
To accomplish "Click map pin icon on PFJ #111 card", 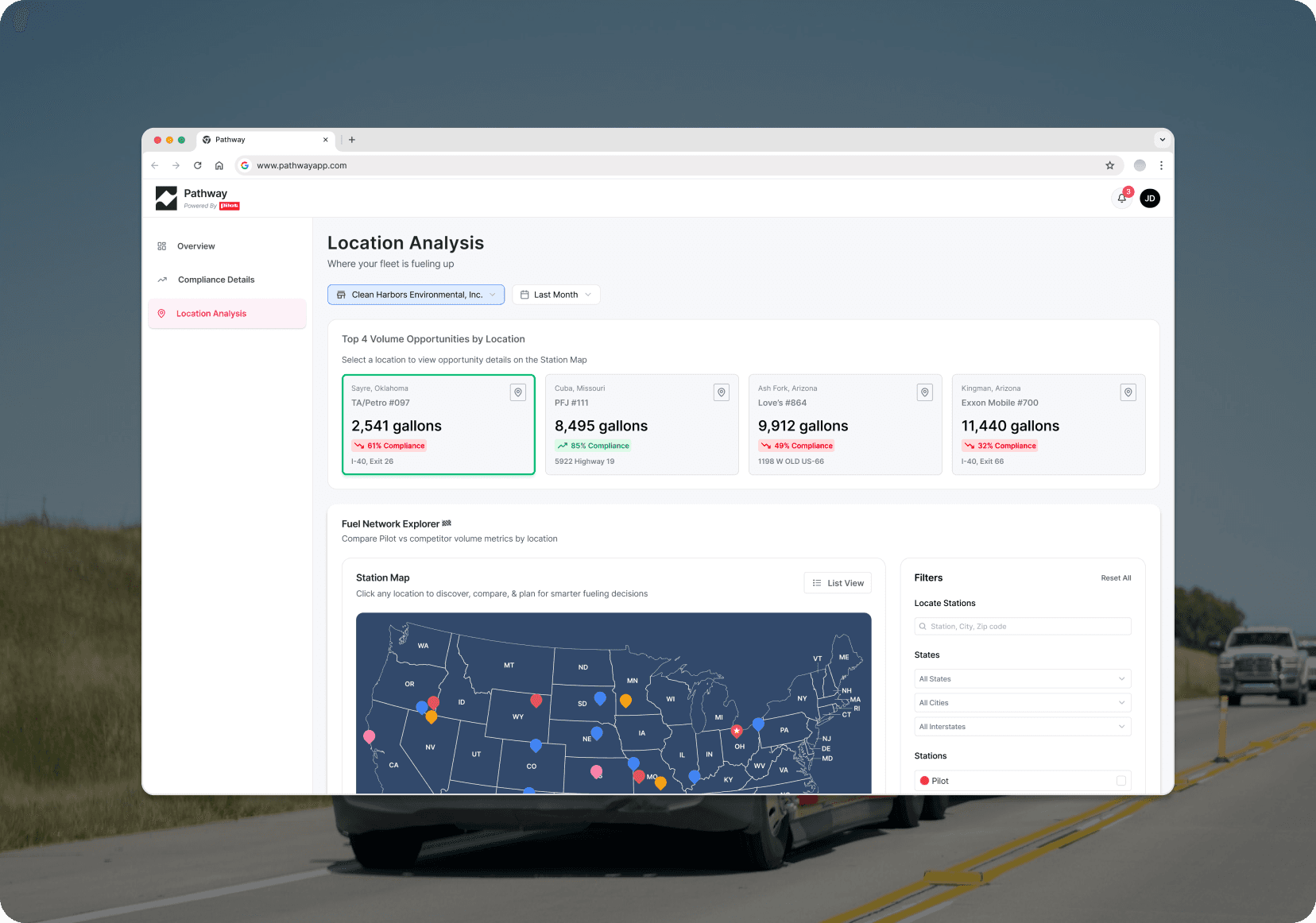I will click(x=722, y=392).
